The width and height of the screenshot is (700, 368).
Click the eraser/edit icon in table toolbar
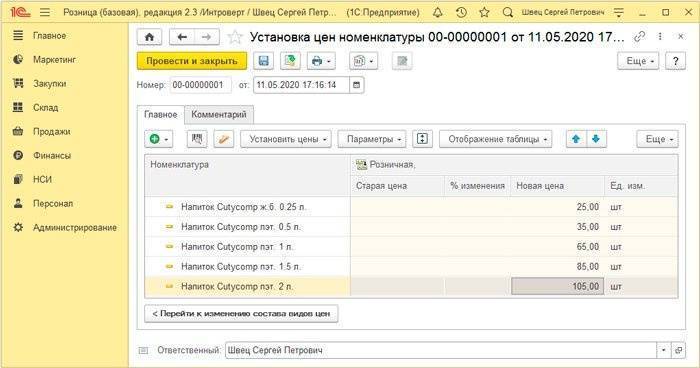coord(224,139)
